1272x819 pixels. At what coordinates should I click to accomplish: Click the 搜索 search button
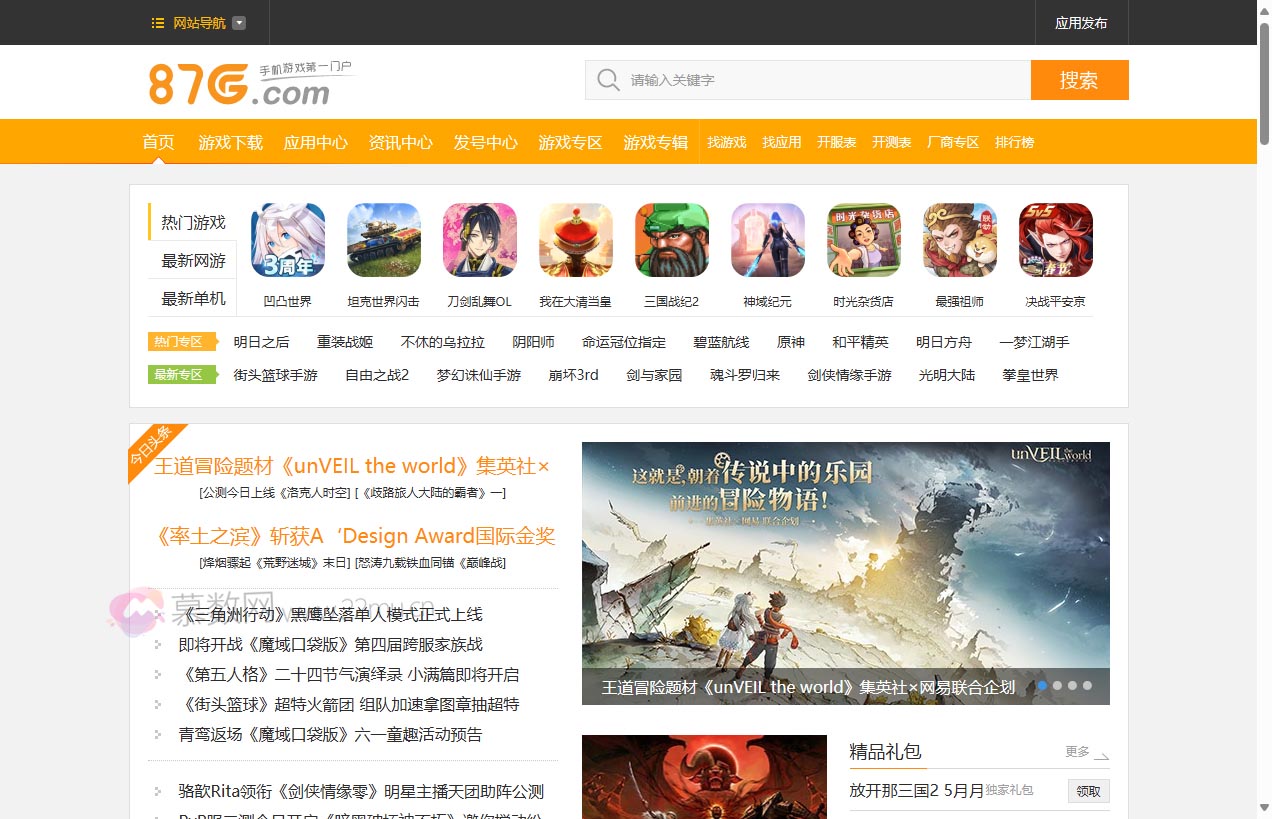pyautogui.click(x=1080, y=80)
